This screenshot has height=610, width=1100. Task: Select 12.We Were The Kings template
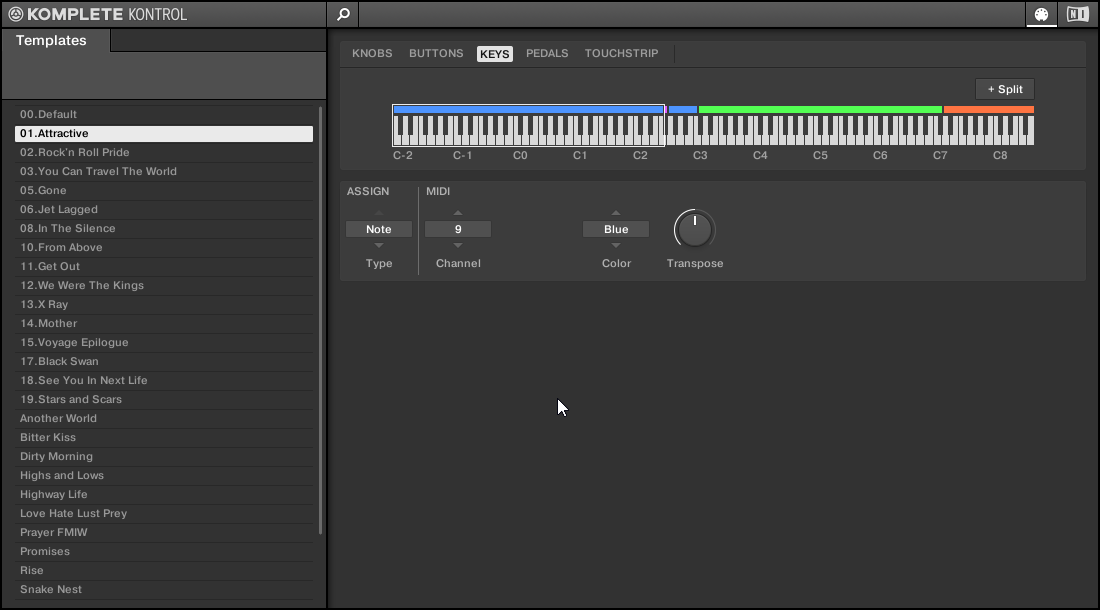tap(164, 285)
